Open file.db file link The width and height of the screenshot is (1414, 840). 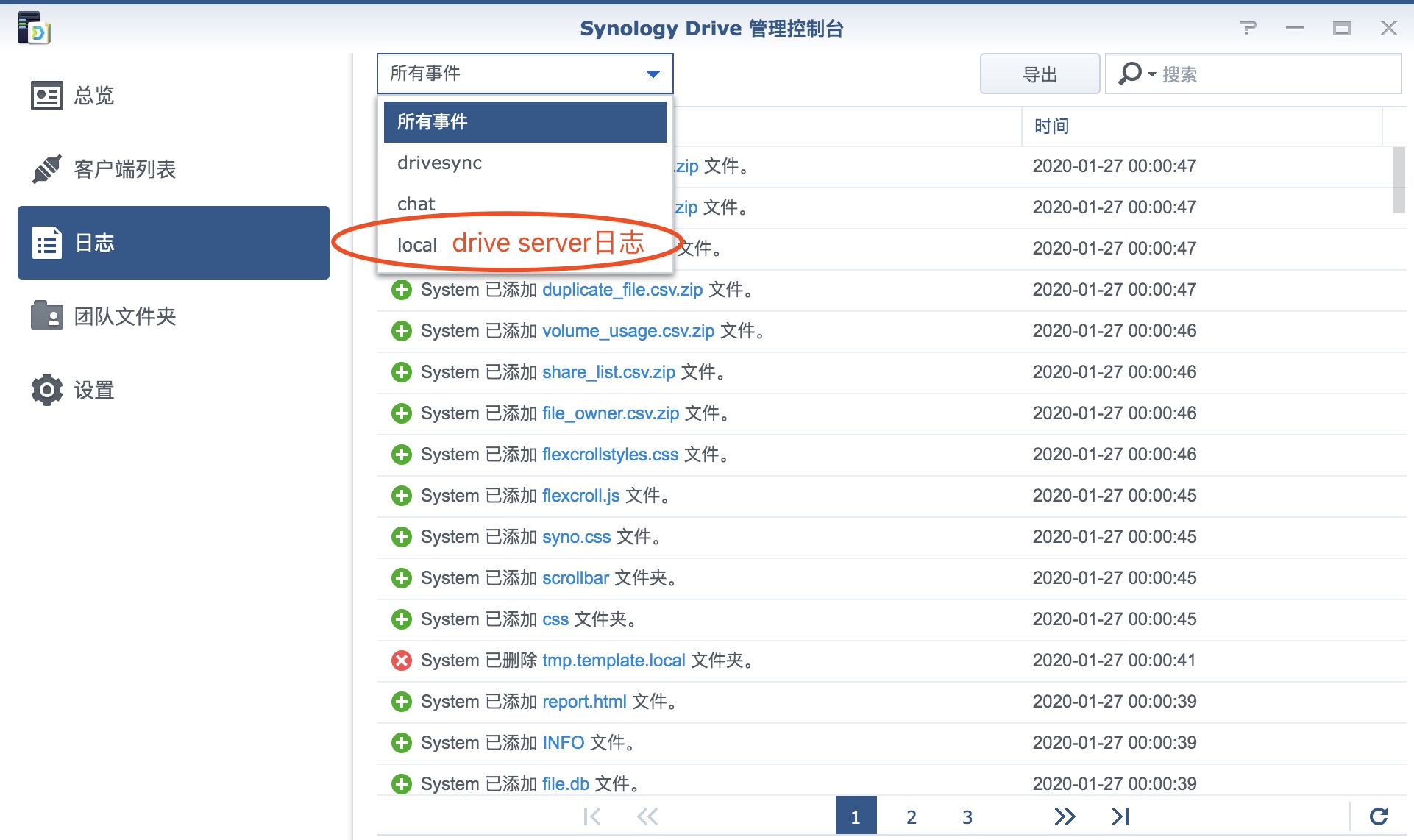(x=566, y=784)
